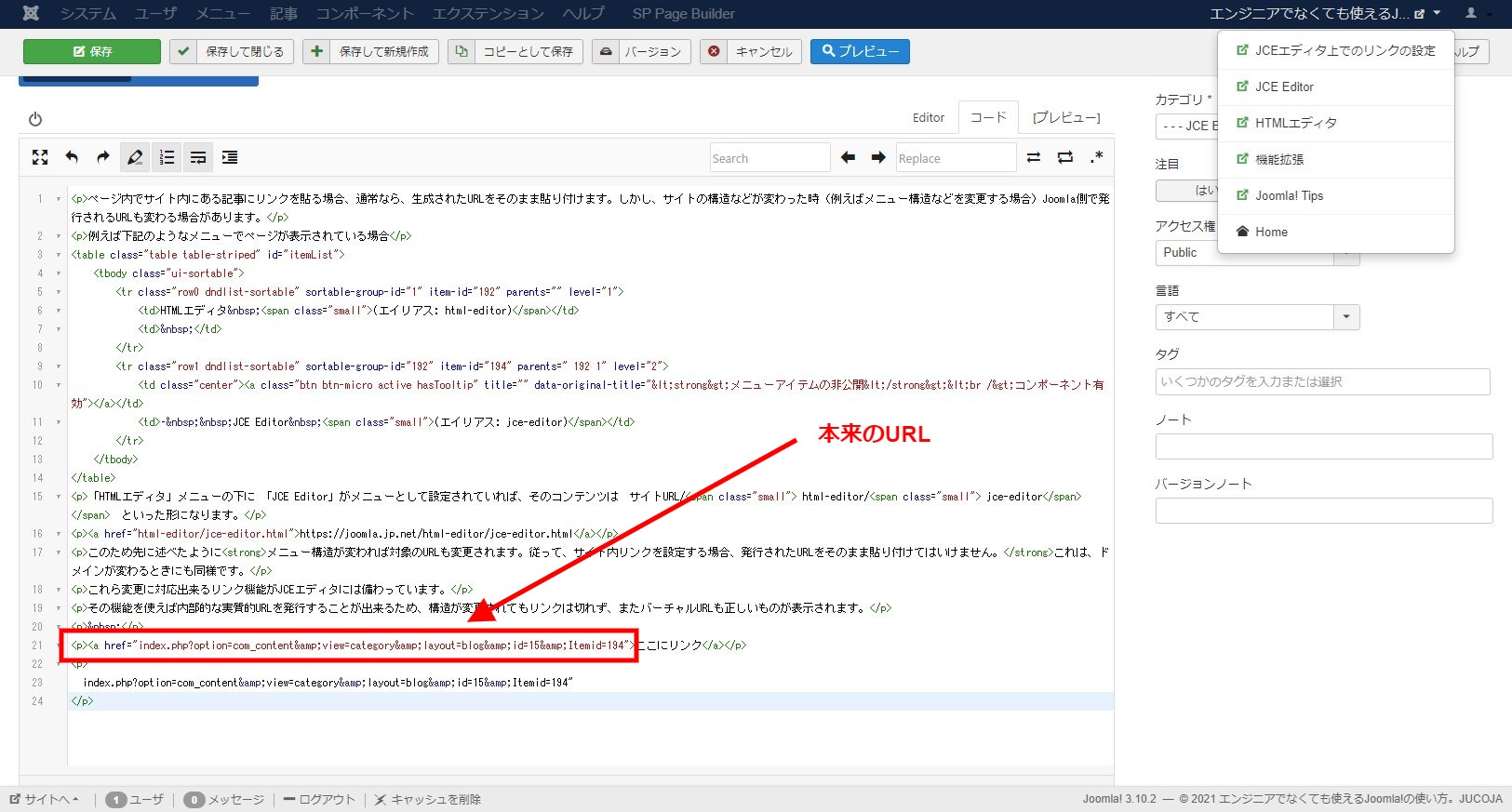Click the blue プレビュー button
This screenshot has height=812, width=1512.
(x=860, y=51)
